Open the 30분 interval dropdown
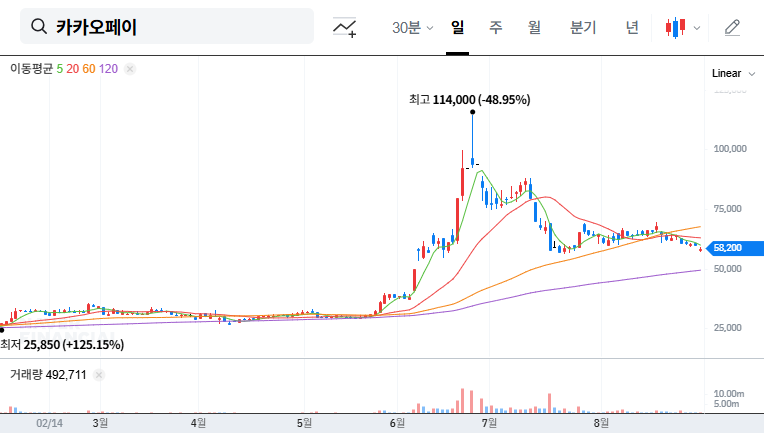The image size is (764, 433). pyautogui.click(x=412, y=27)
